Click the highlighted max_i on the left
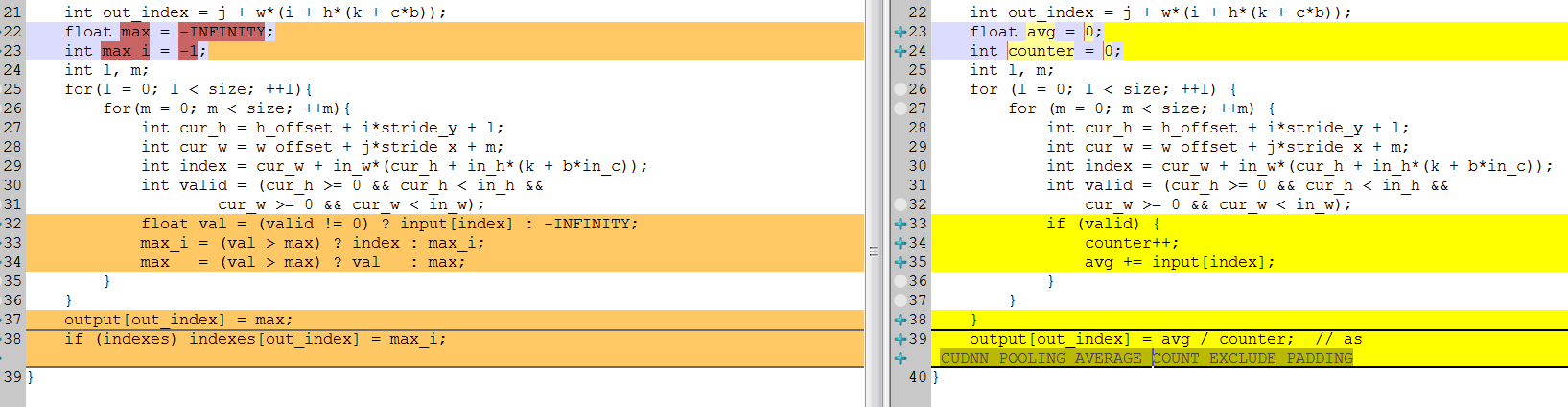This screenshot has height=407, width=1568. 126,51
